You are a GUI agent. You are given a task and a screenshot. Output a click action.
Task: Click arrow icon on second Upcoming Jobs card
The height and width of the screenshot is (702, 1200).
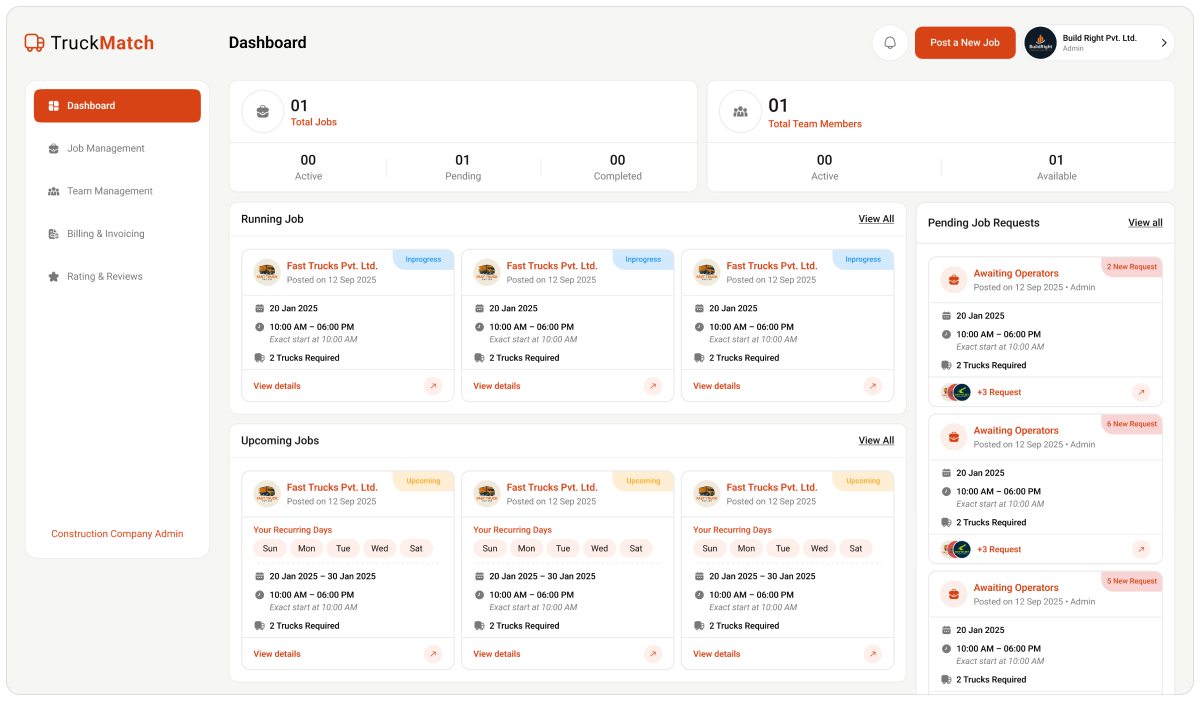pos(652,654)
